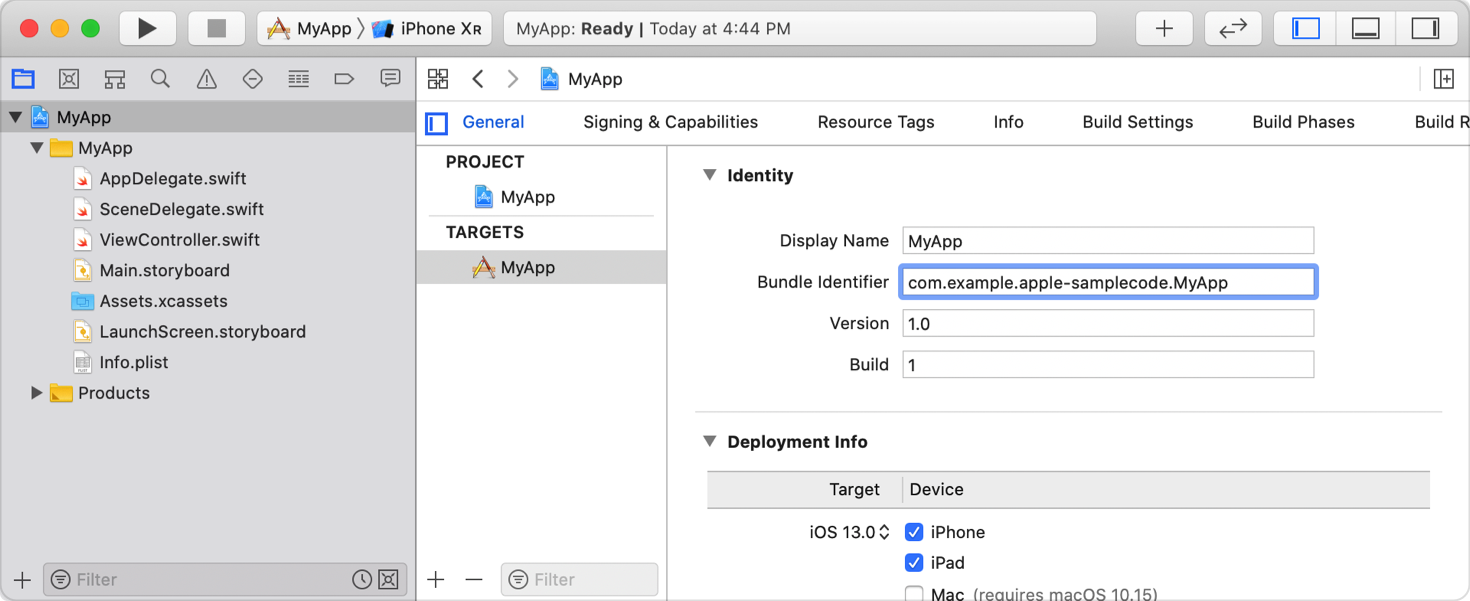Click the Build number field

coord(1108,365)
